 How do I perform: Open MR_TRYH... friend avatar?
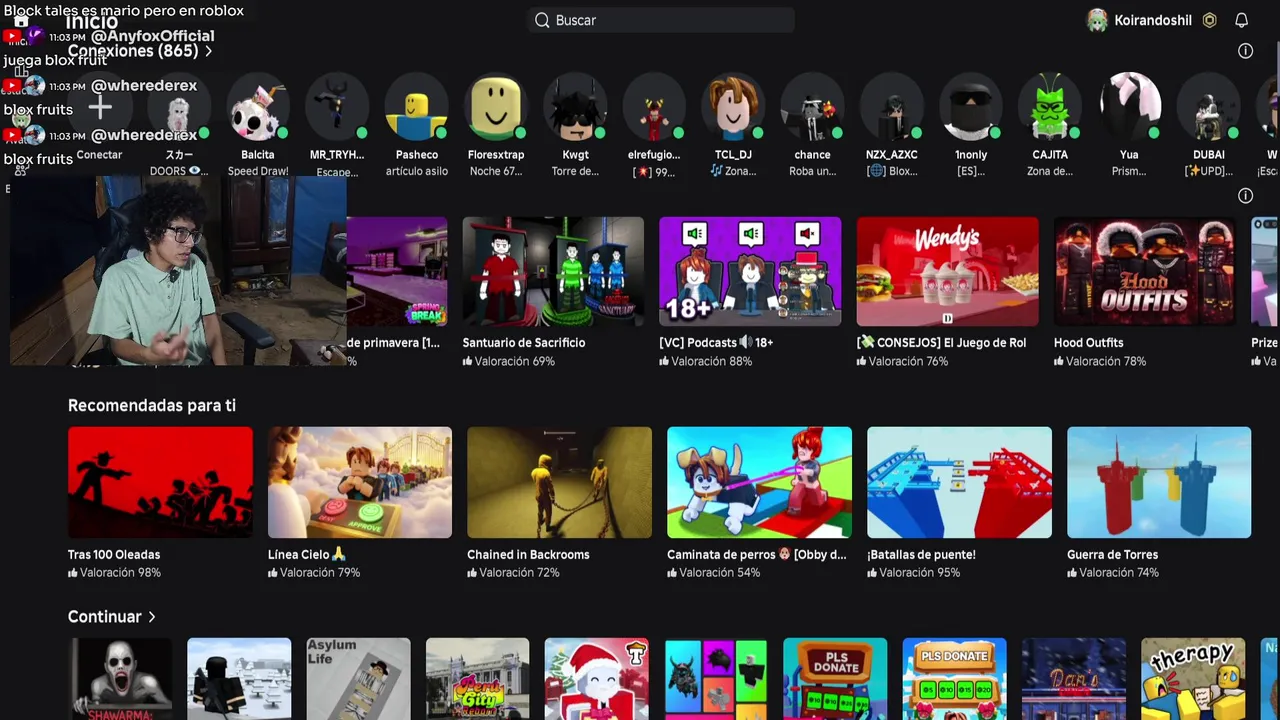[x=337, y=106]
